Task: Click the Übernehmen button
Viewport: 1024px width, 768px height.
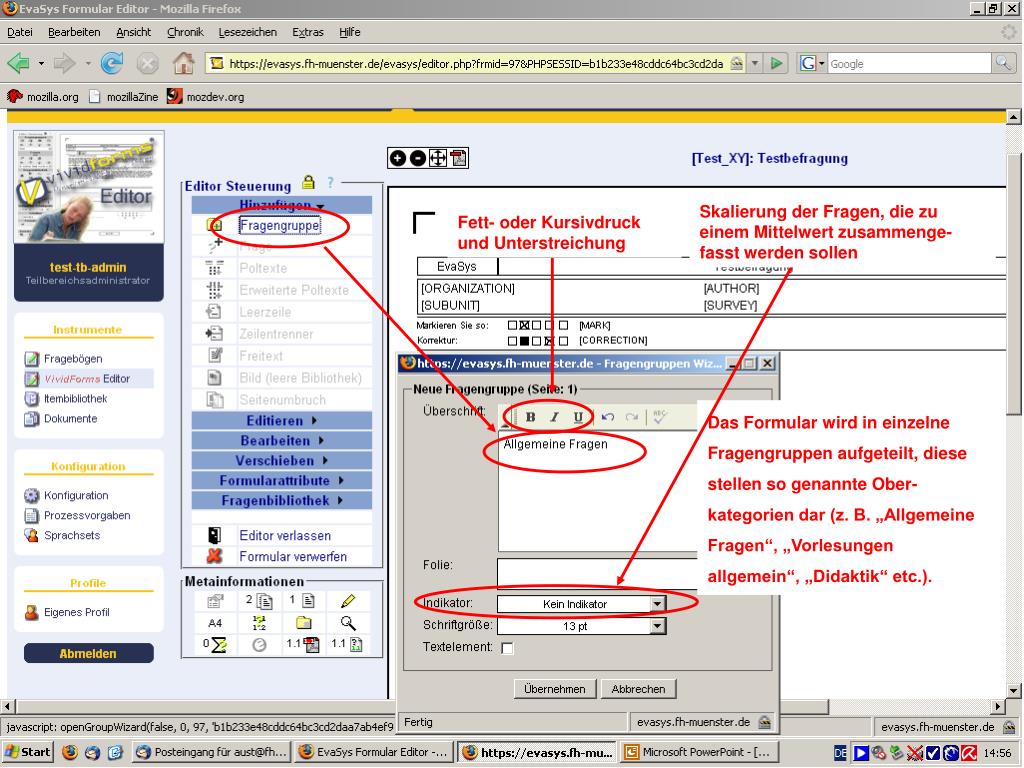Action: tap(554, 689)
